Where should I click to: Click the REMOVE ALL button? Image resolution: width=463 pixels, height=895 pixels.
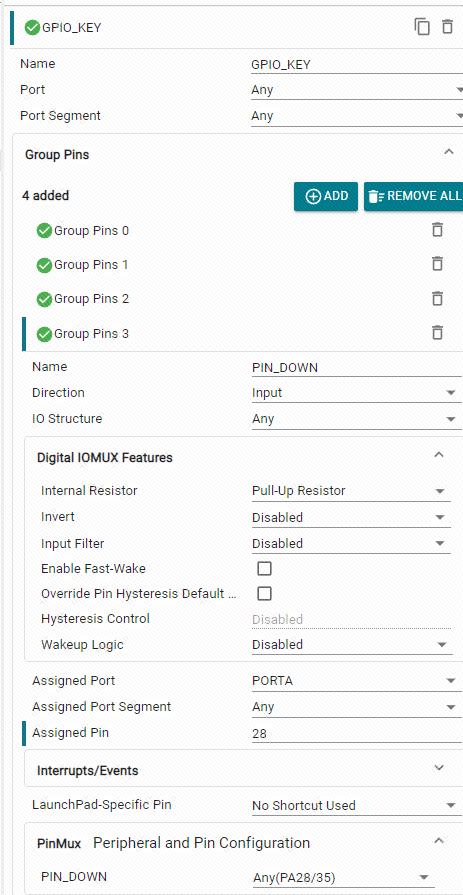pyautogui.click(x=413, y=196)
